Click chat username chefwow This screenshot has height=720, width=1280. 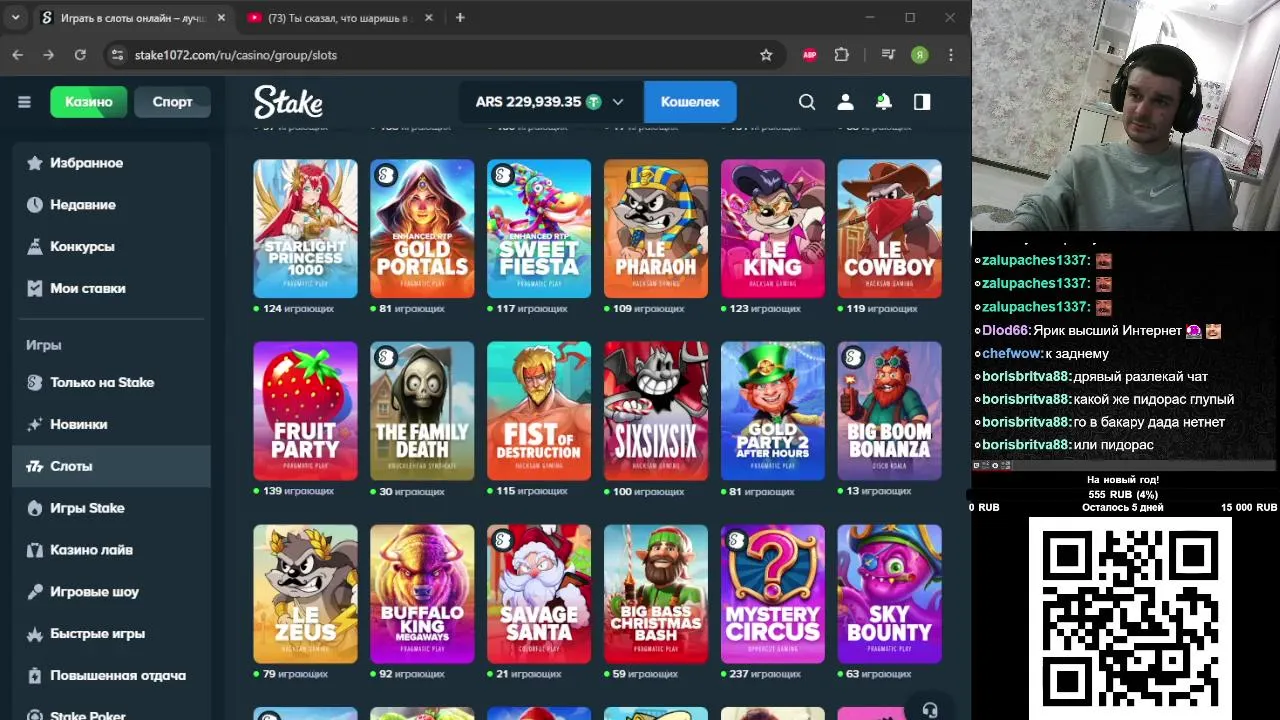point(1012,354)
